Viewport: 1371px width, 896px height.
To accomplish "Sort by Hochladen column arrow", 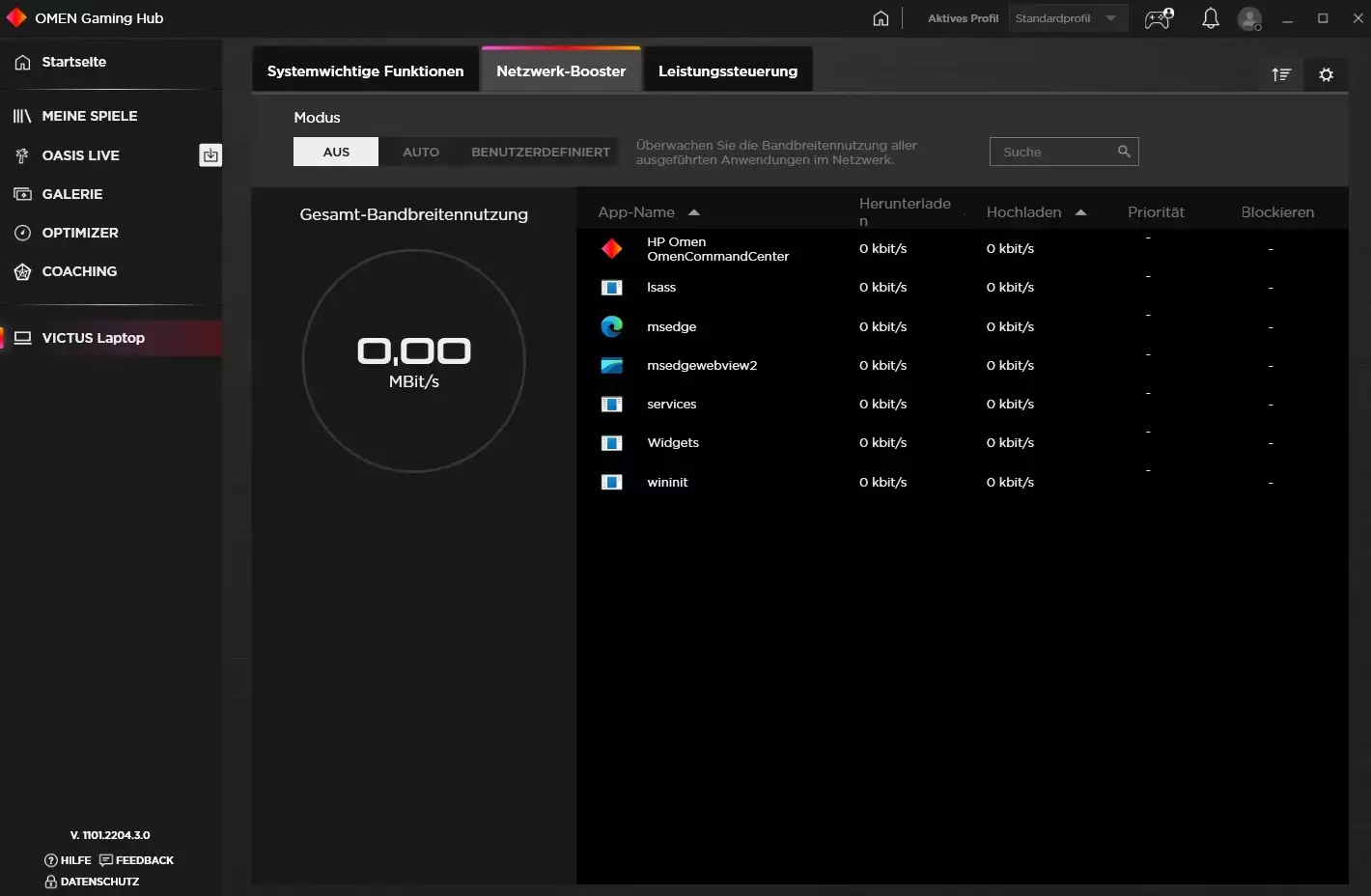I will [x=1080, y=212].
